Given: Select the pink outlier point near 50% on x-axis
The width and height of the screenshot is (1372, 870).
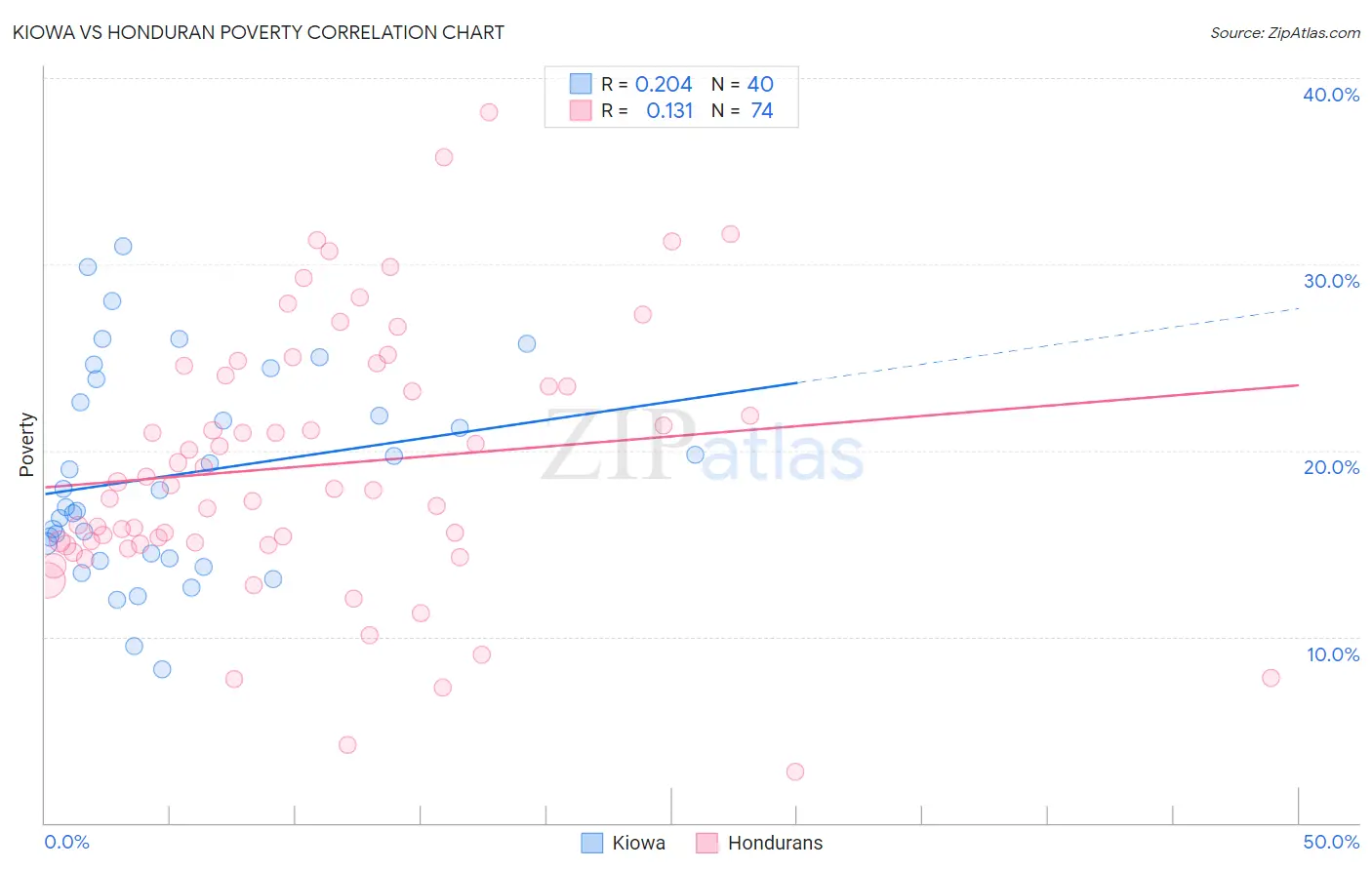Looking at the screenshot, I should coord(1271,678).
